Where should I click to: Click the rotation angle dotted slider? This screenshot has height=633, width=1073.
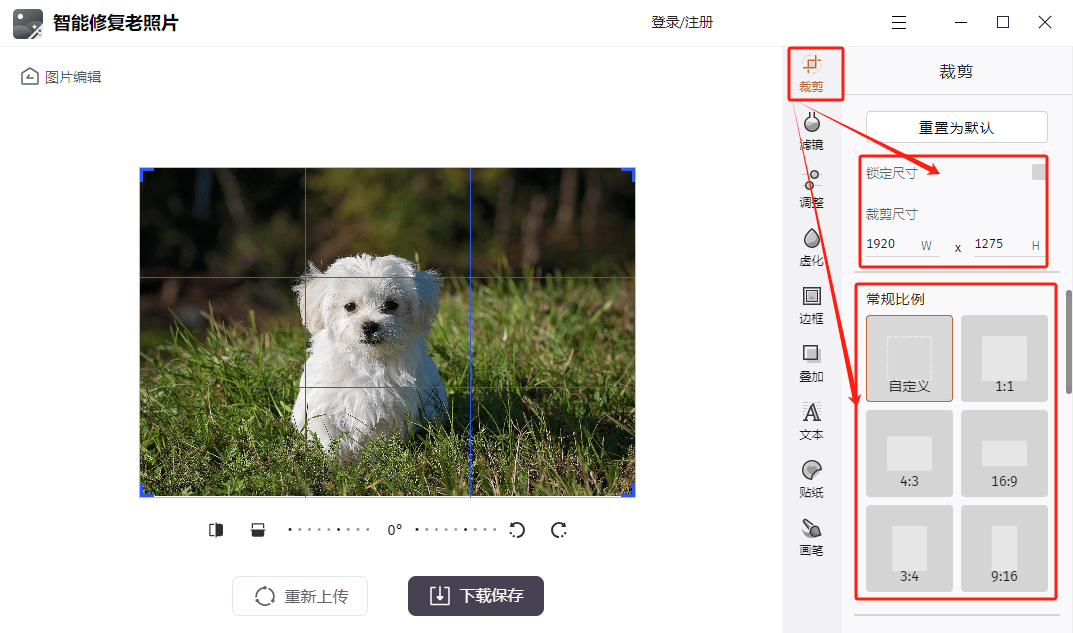tap(393, 530)
